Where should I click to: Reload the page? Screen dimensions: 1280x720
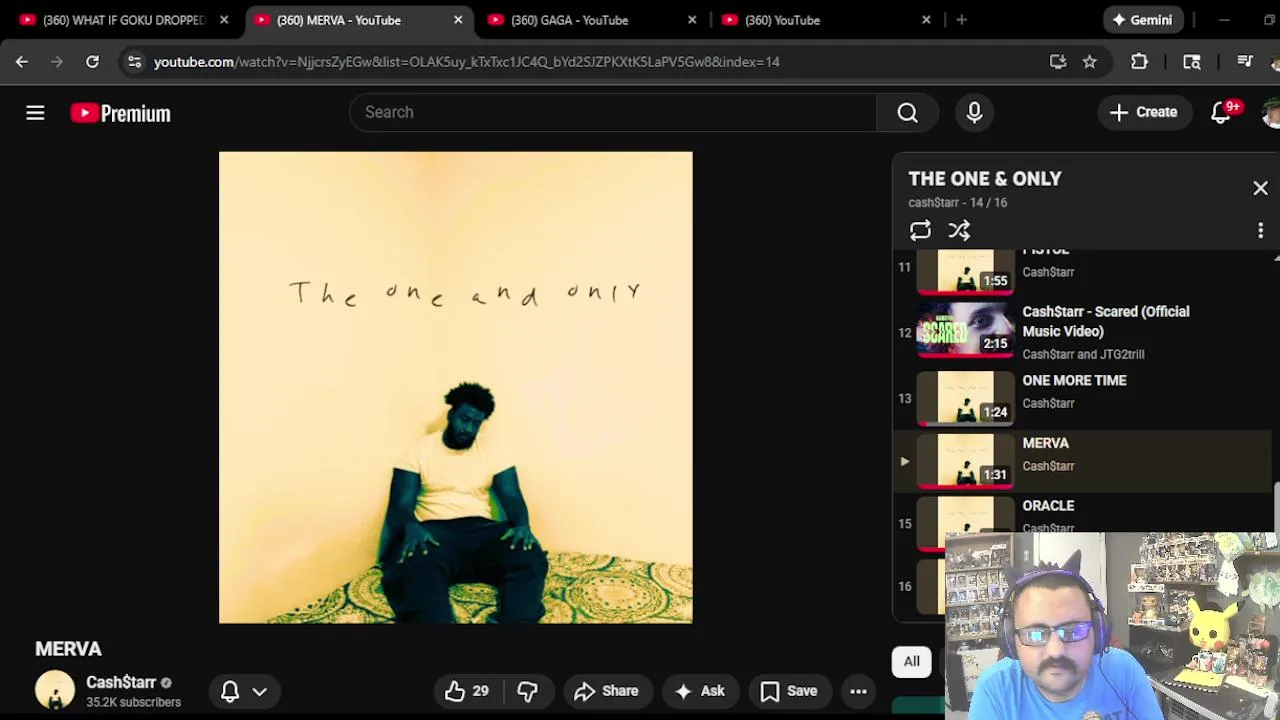pyautogui.click(x=92, y=62)
